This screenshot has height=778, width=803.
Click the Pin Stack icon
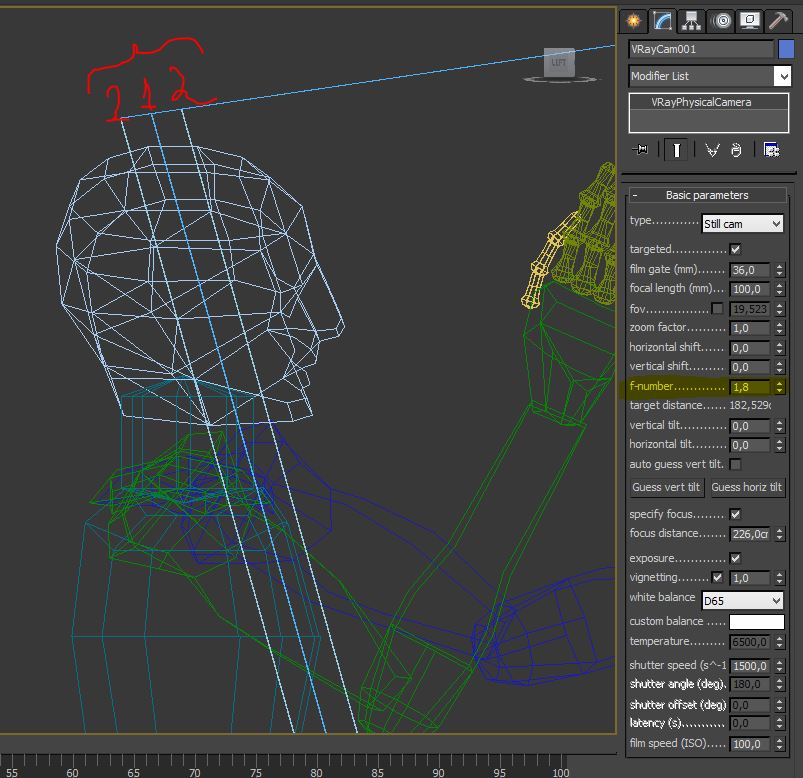(641, 149)
